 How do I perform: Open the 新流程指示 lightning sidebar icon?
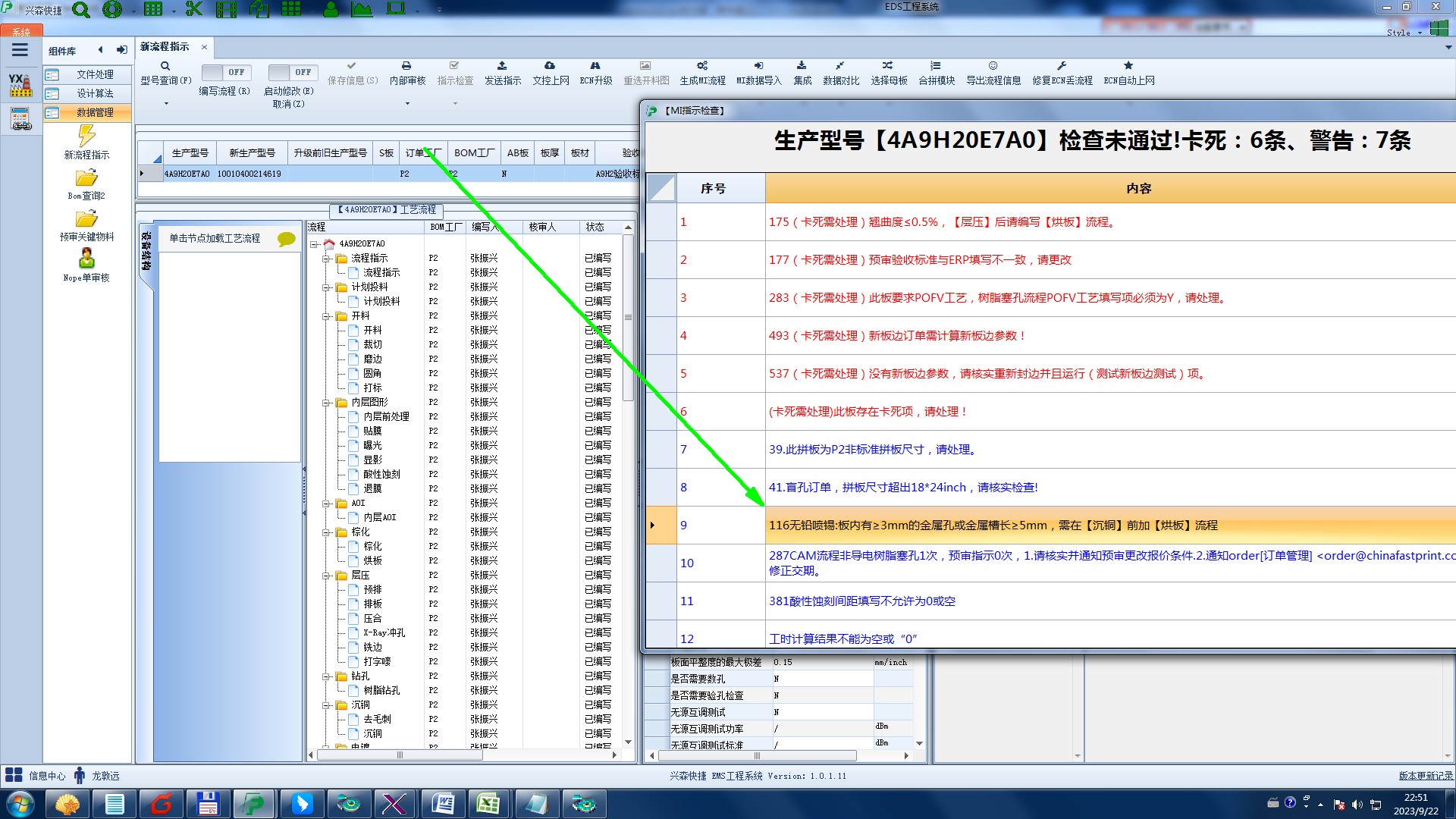click(x=86, y=136)
